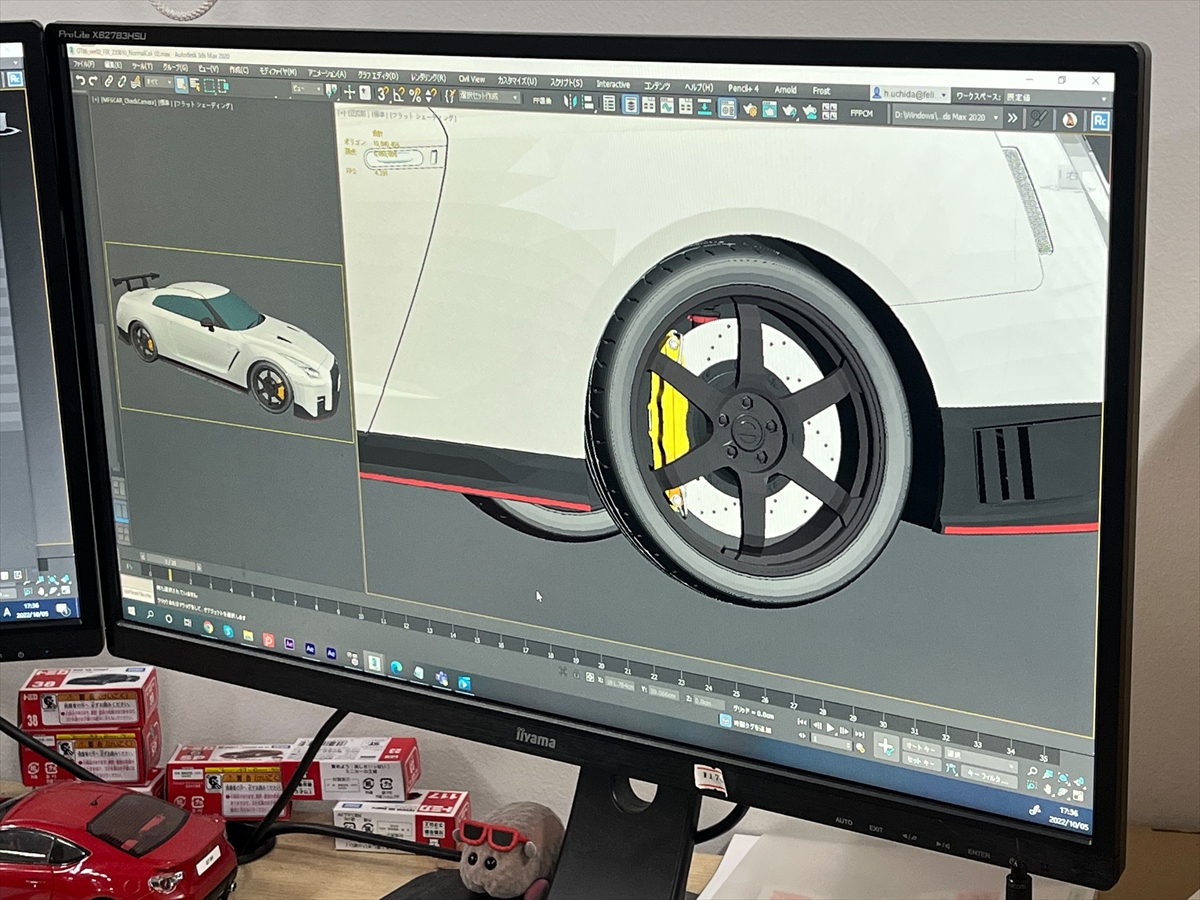Toggle the Layer Explorer icon
The height and width of the screenshot is (900, 1200).
click(x=630, y=104)
